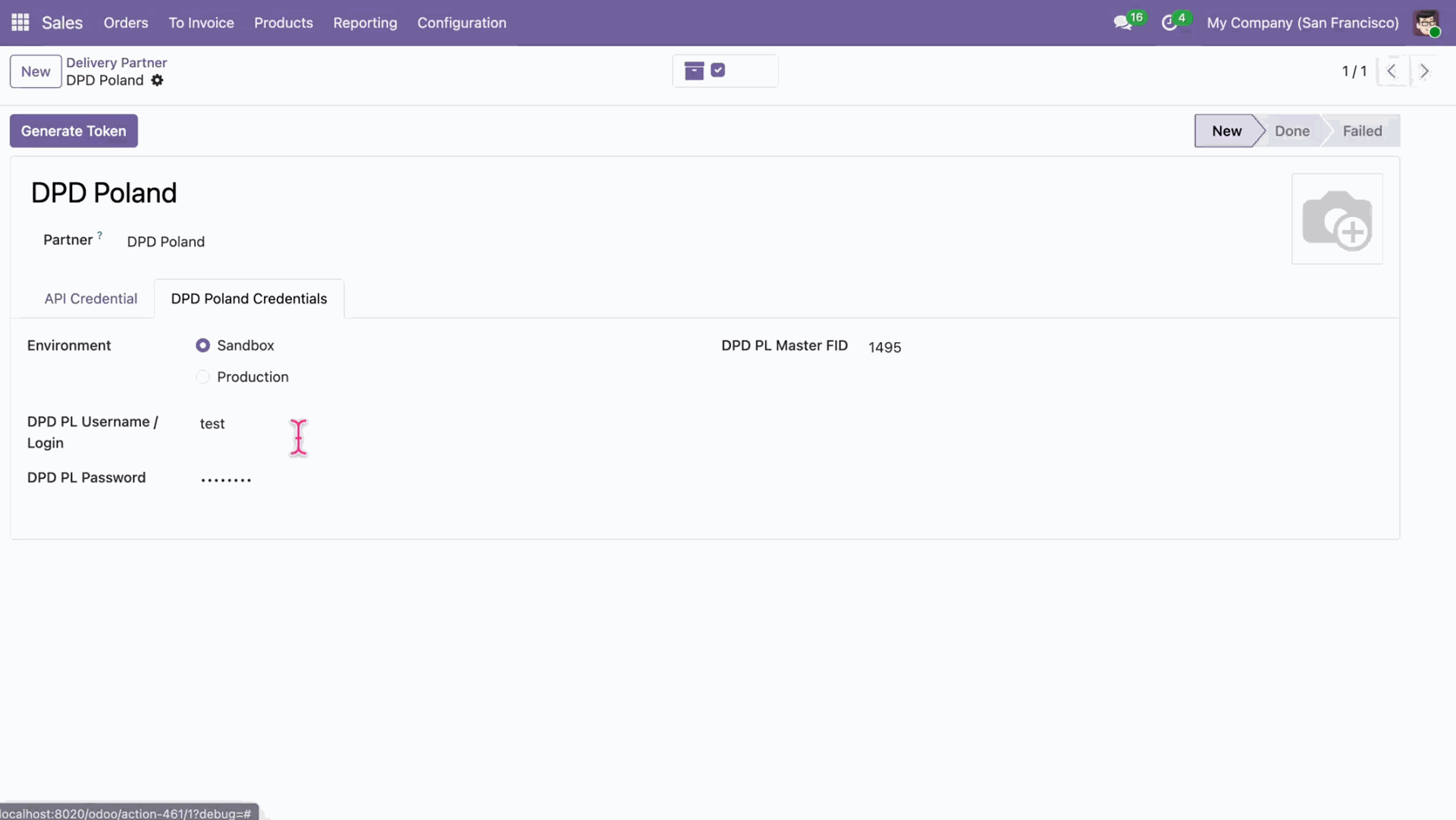The height and width of the screenshot is (820, 1456).
Task: Click the DPD PL Username / Login label
Action: 93,432
